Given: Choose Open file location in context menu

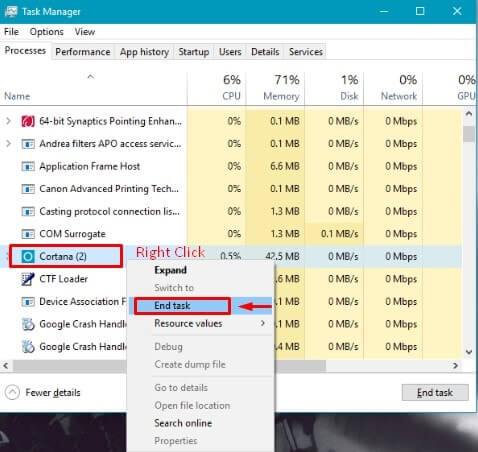Looking at the screenshot, I should point(200,405).
